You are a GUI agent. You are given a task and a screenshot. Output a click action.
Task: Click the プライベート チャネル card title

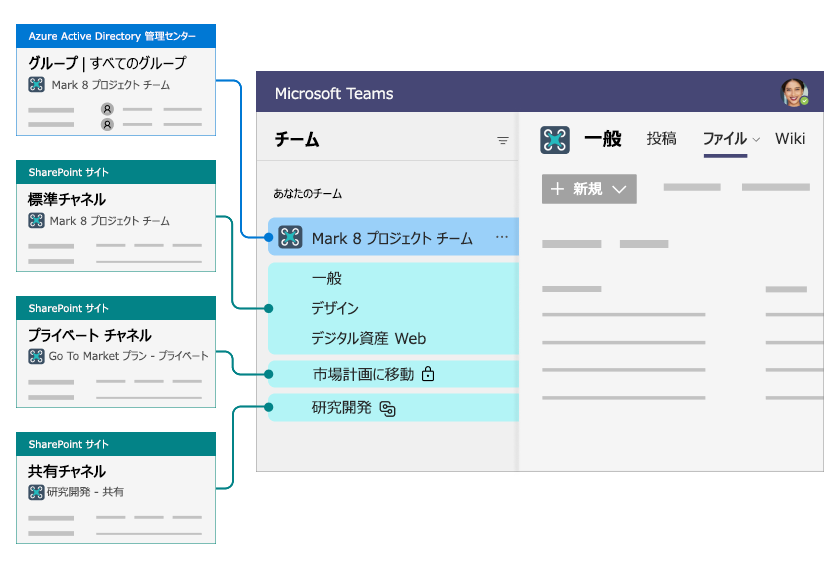point(90,335)
